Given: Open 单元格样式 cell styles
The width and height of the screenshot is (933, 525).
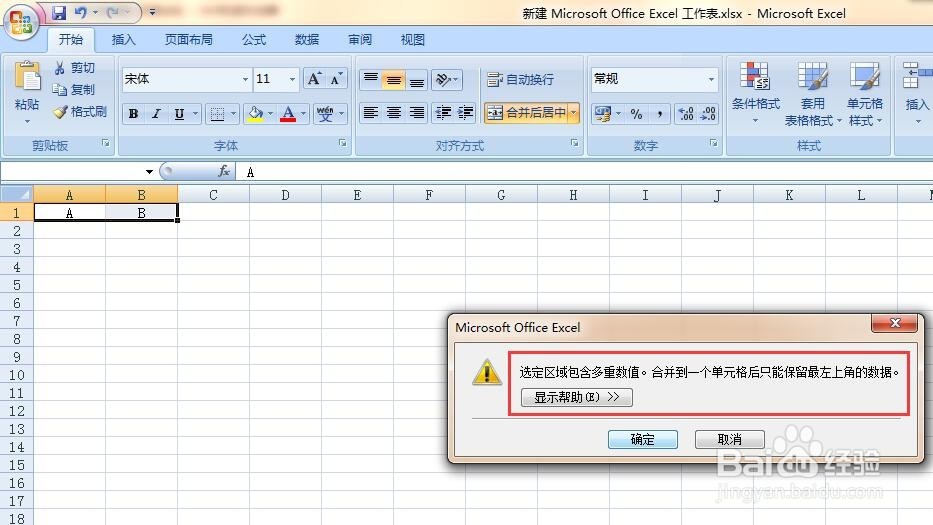Looking at the screenshot, I should click(865, 93).
